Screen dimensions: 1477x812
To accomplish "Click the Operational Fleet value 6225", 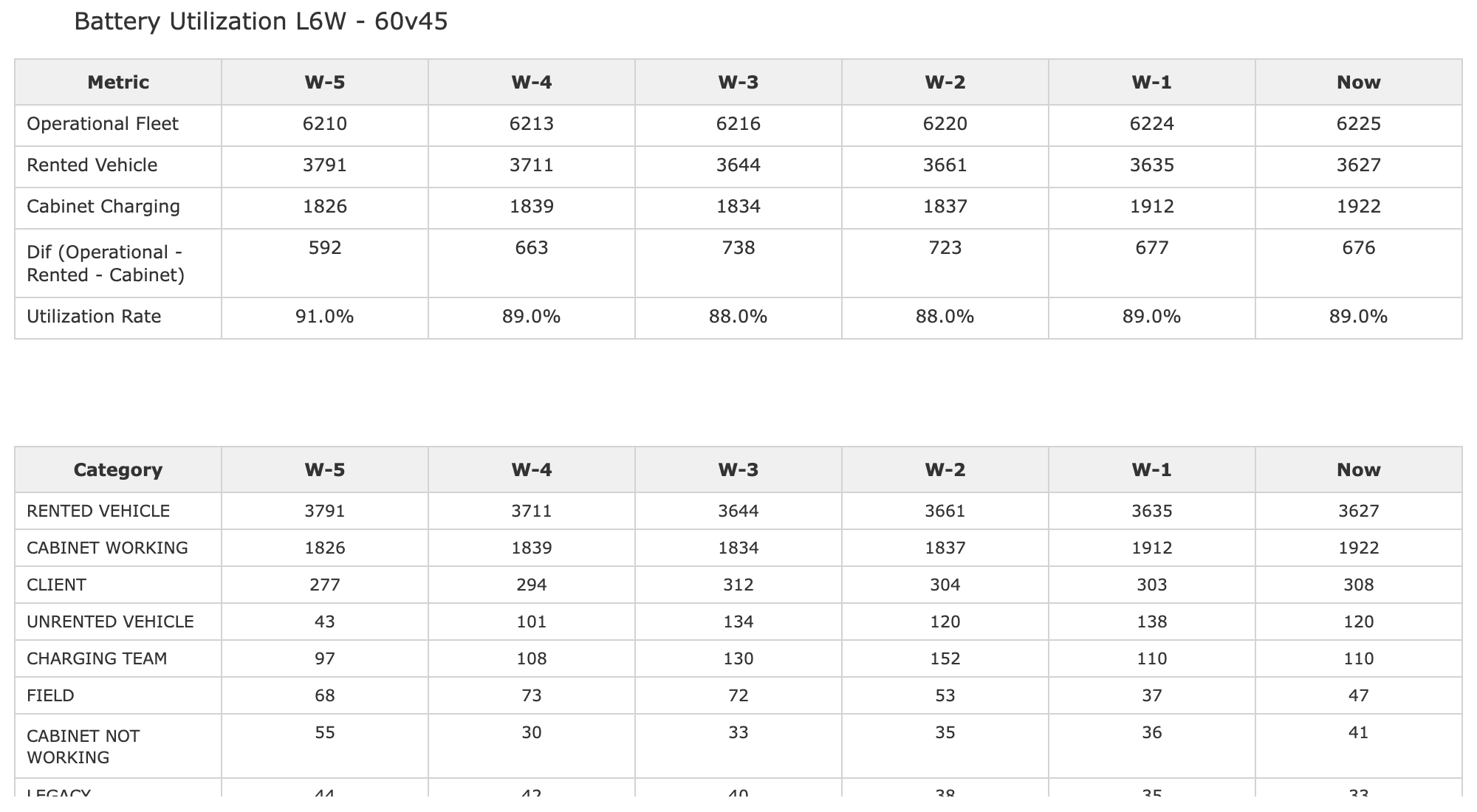I will 1359,123.
